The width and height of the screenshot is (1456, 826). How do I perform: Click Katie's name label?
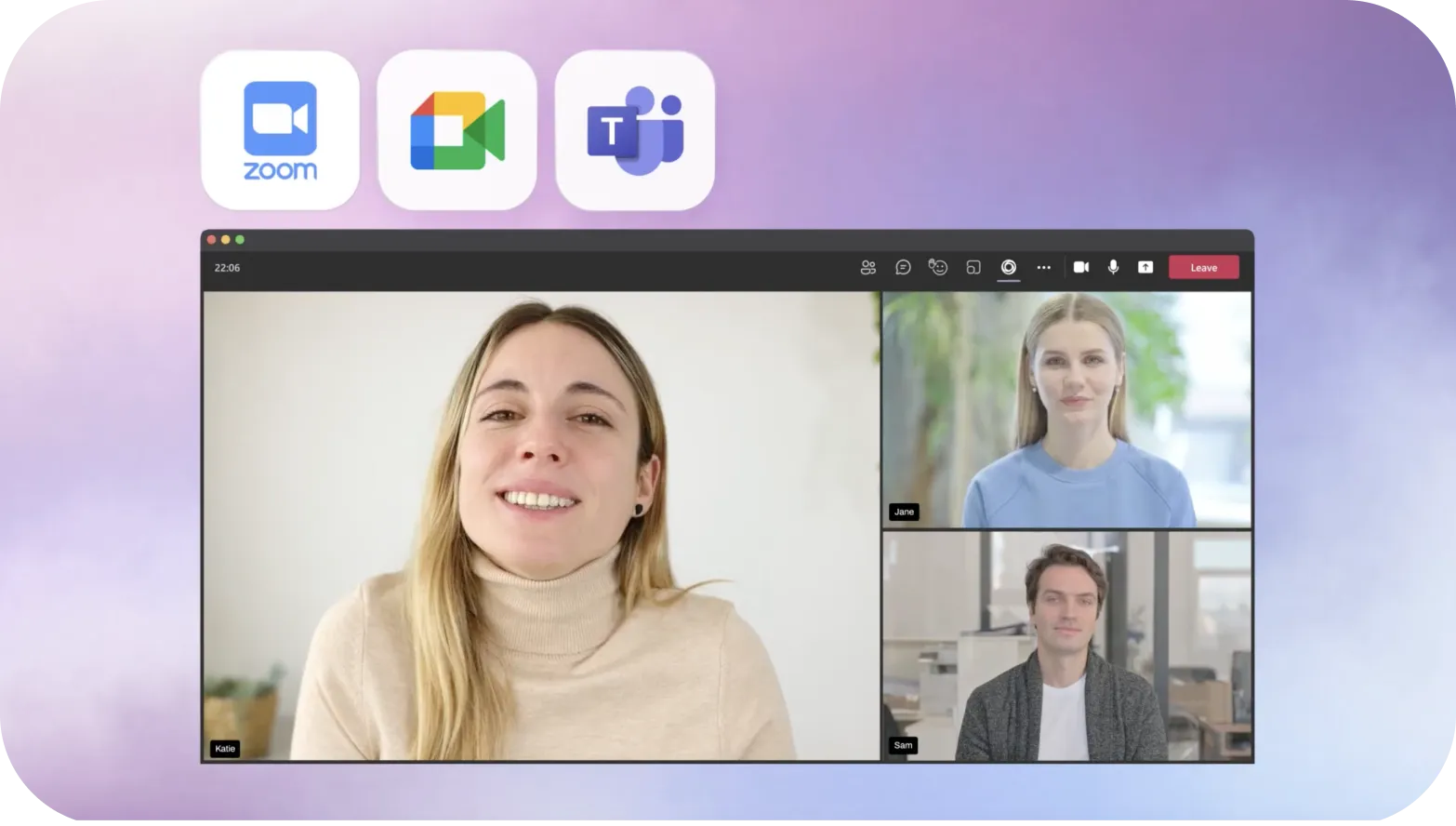[x=224, y=749]
